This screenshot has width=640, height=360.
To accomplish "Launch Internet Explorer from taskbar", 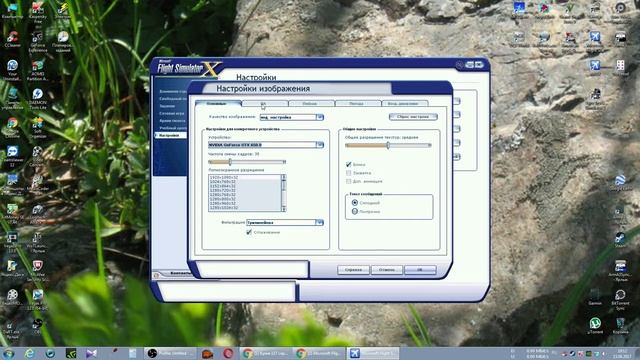I will click(x=29, y=353).
